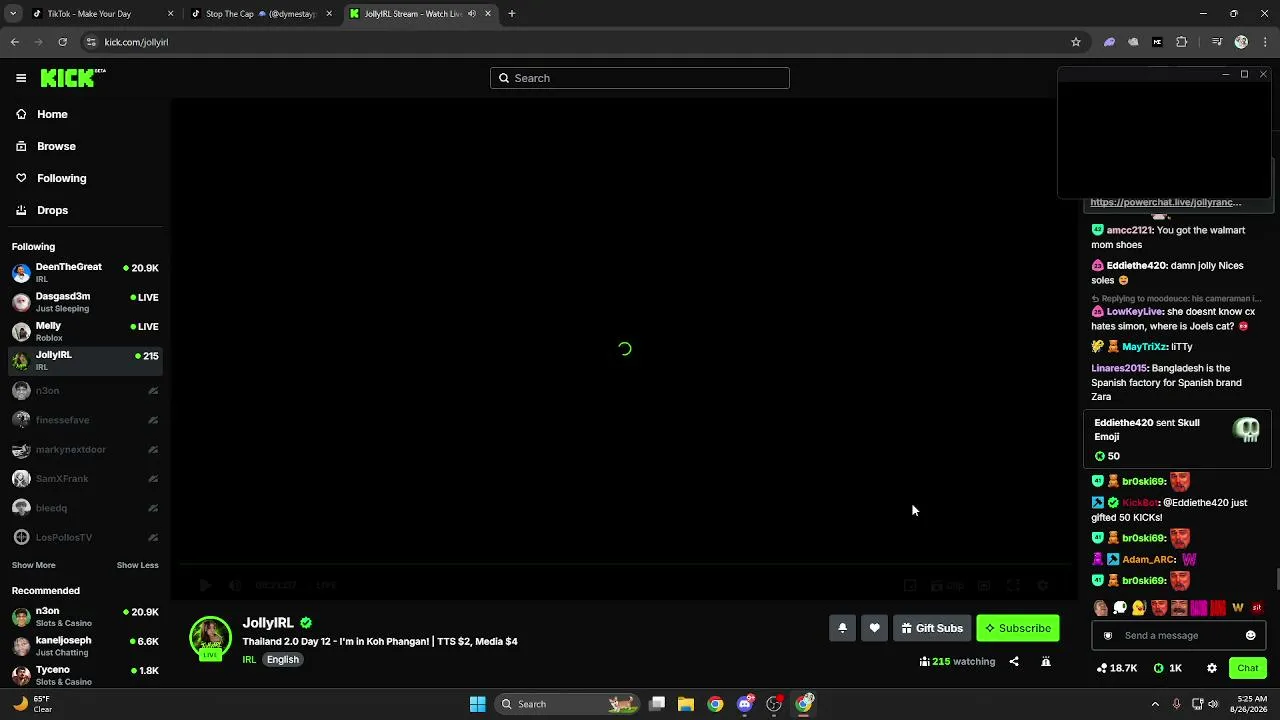Screen dimensions: 1280x720
Task: Open the MC extension icon in toolbar
Action: 1157,42
